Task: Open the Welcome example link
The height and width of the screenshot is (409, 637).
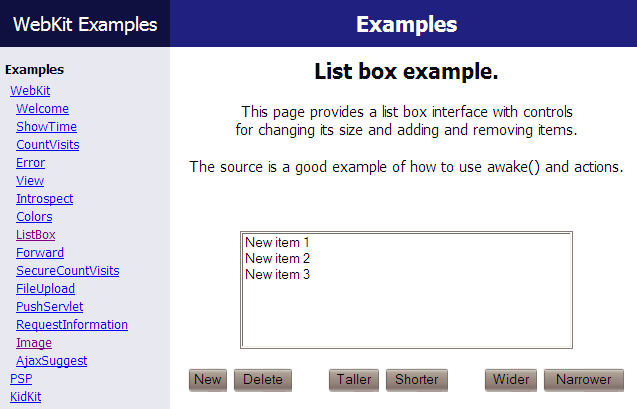Action: pyautogui.click(x=42, y=109)
